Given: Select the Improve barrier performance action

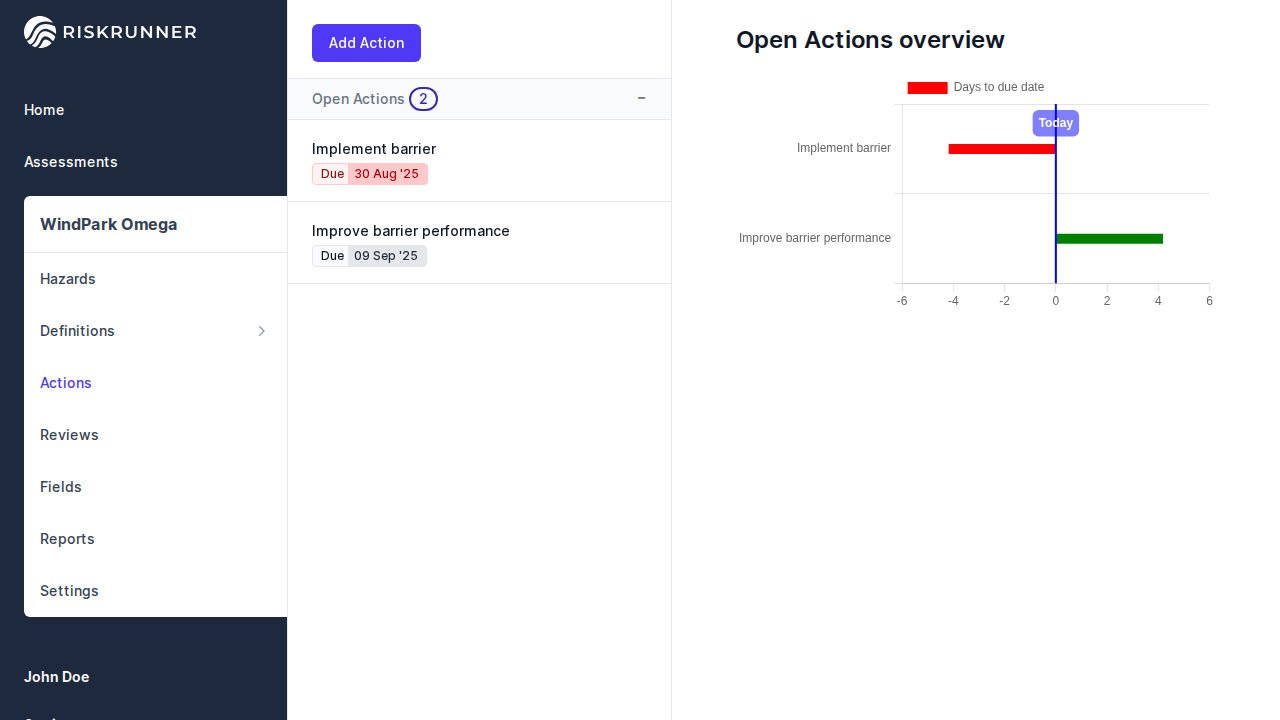Looking at the screenshot, I should coord(411,231).
